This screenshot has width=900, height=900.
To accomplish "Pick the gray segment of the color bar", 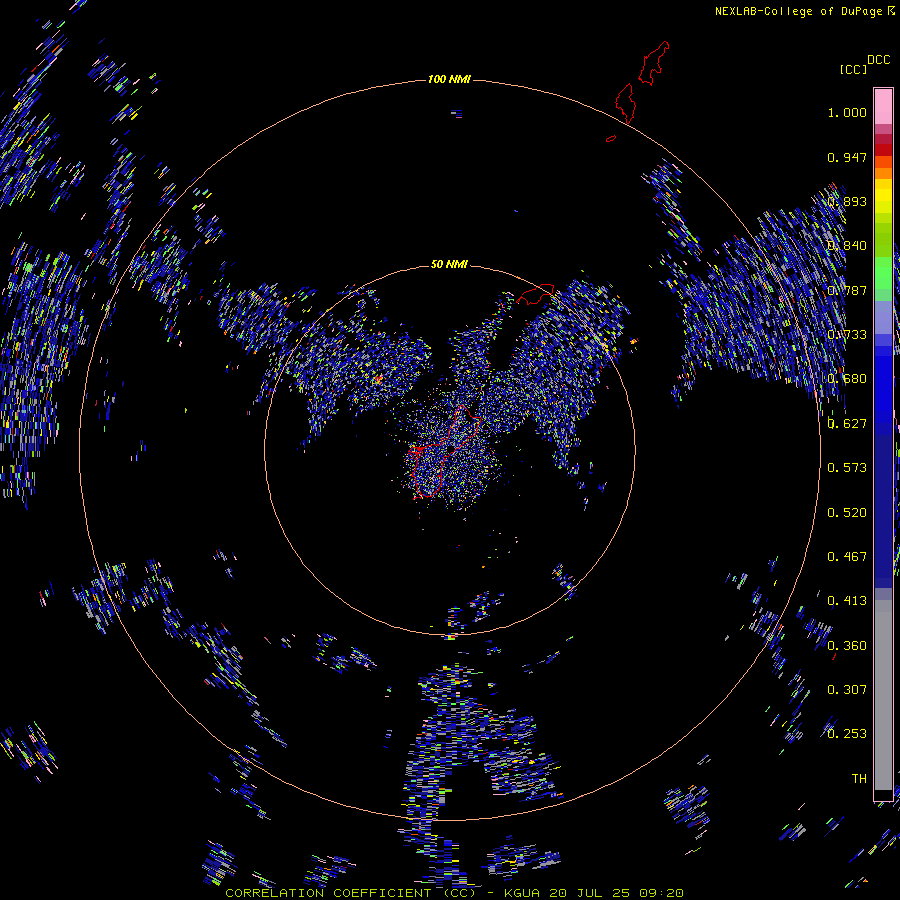I will (x=883, y=695).
